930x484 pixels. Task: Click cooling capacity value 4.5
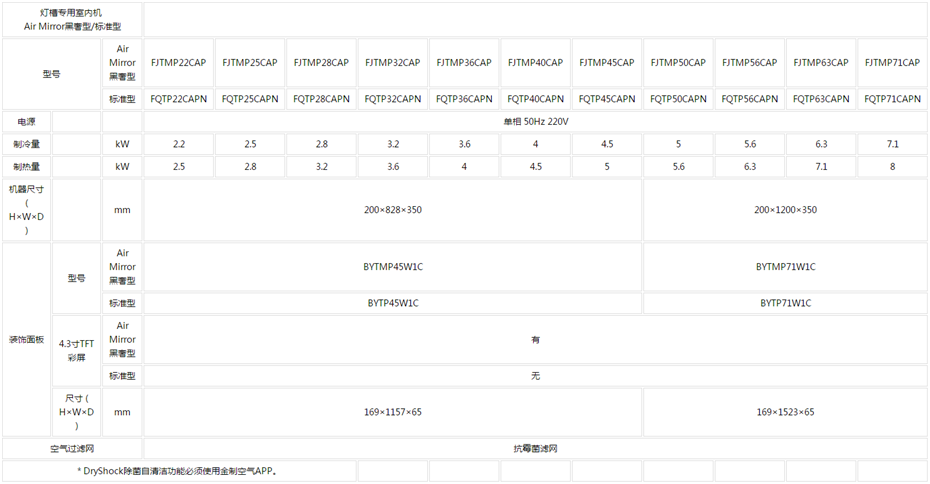pyautogui.click(x=607, y=144)
